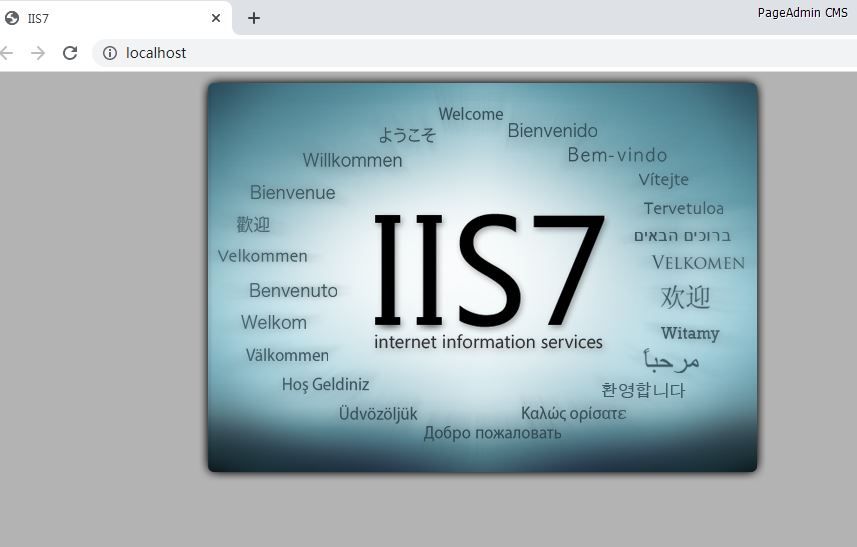Go back to previous page
The width and height of the screenshot is (857, 547).
click(6, 53)
